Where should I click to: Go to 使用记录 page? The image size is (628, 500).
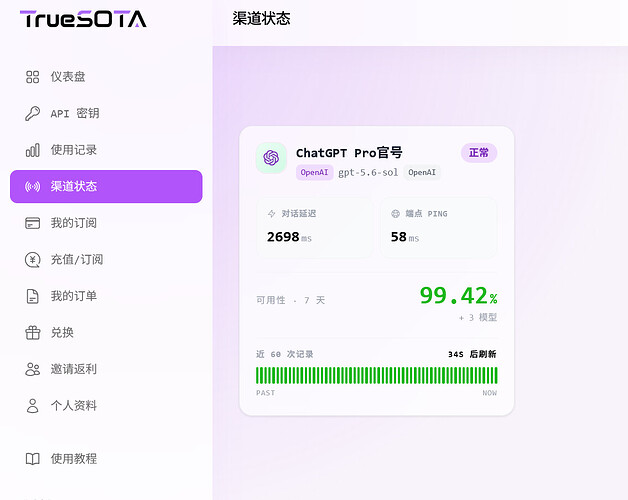[x=106, y=150]
